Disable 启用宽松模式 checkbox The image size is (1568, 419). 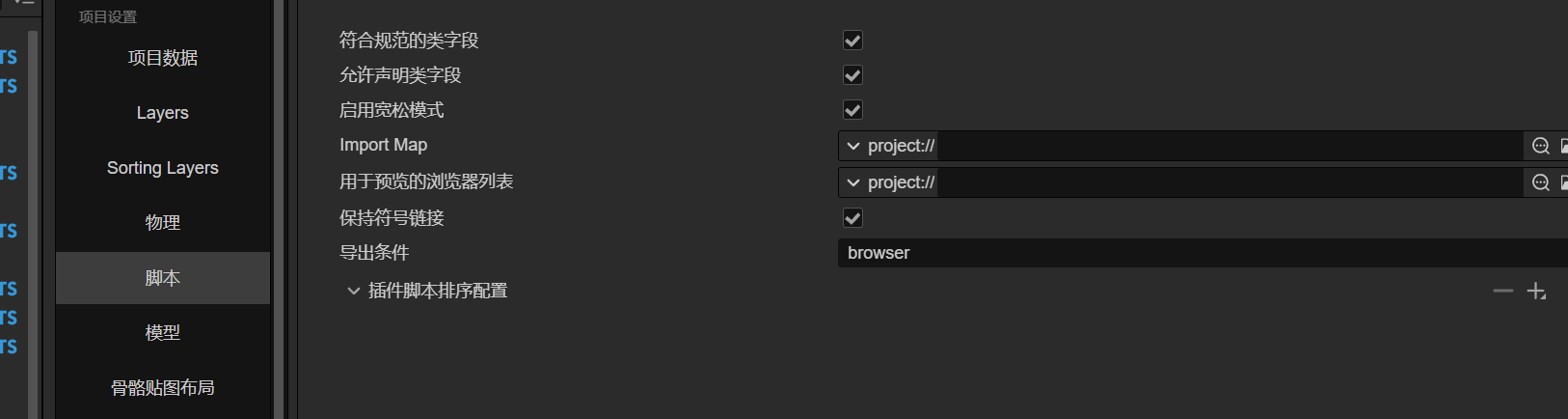[852, 110]
